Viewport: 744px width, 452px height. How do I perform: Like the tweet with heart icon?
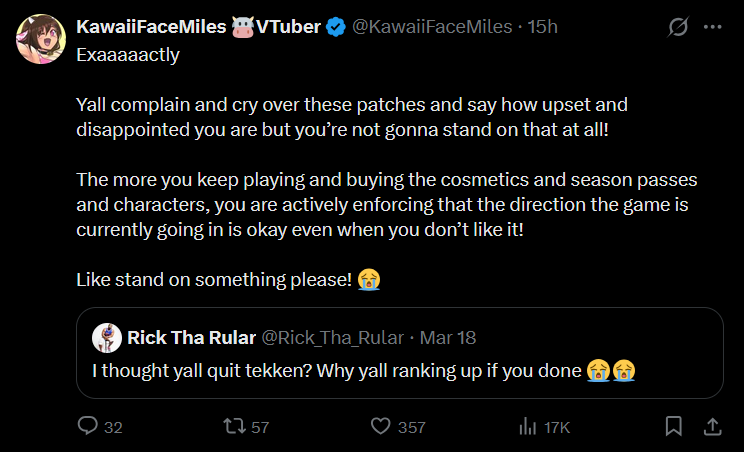(x=380, y=426)
